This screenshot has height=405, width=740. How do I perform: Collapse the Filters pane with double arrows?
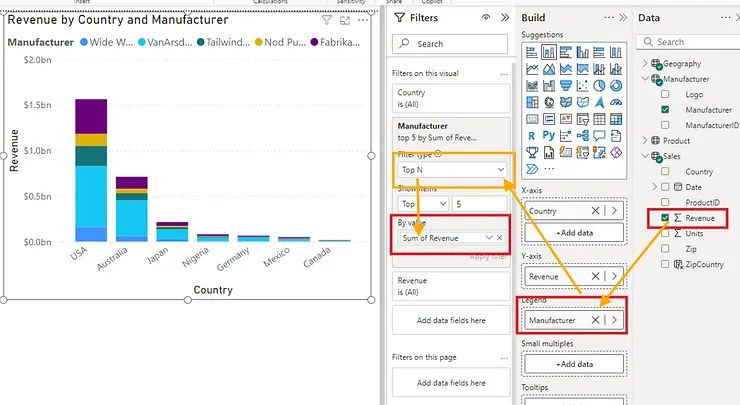click(x=505, y=17)
